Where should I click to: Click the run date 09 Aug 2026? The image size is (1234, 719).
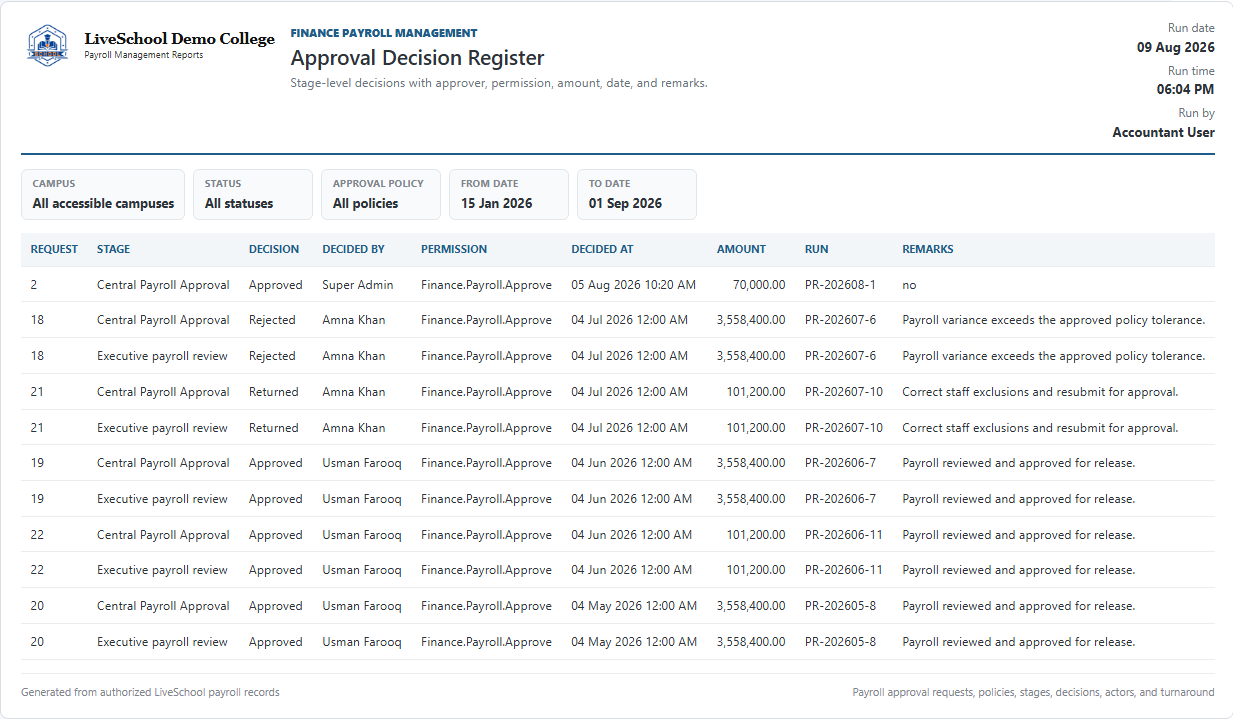pos(1176,47)
